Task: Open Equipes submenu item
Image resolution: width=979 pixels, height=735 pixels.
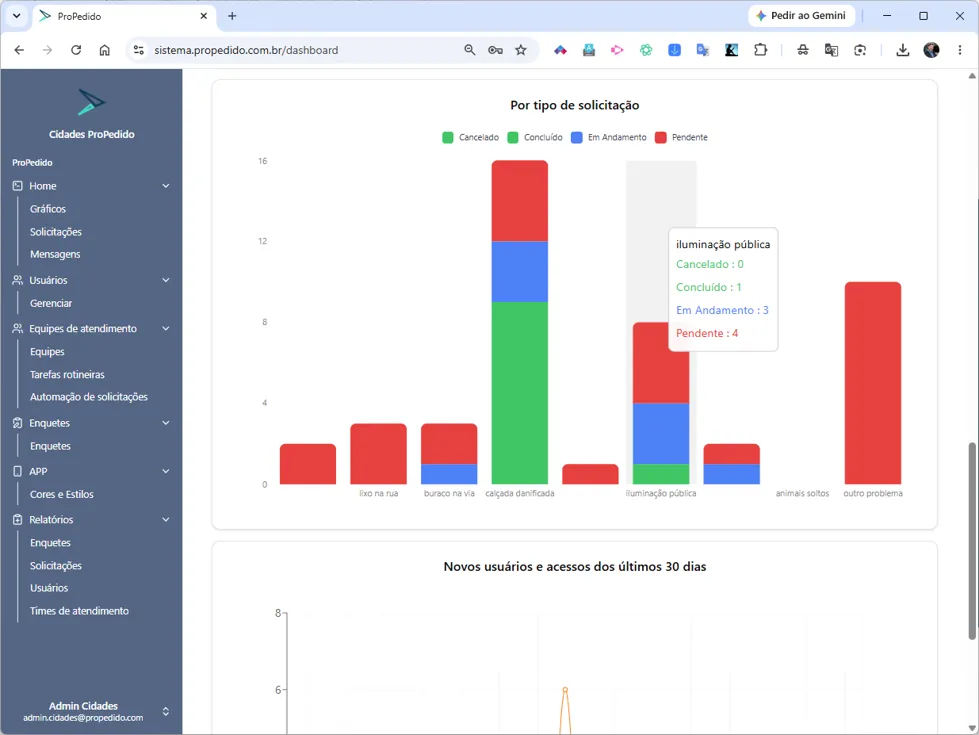Action: pyautogui.click(x=47, y=352)
